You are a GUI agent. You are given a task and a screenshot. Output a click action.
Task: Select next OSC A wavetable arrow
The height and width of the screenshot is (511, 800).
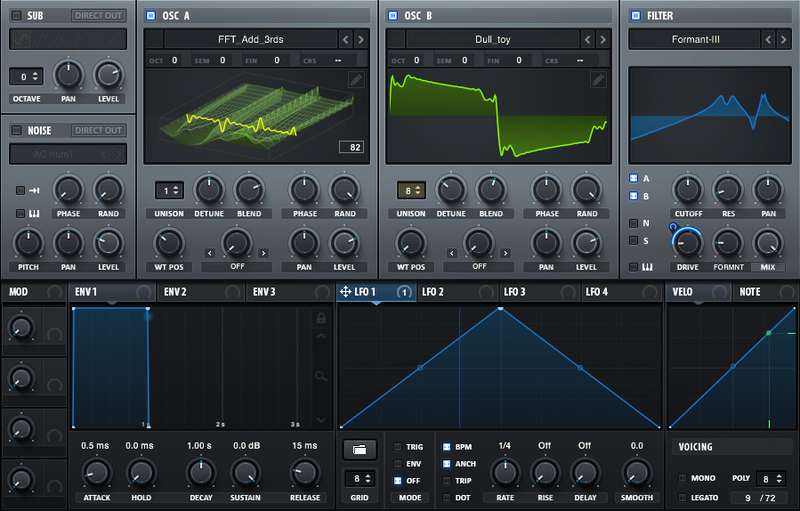coord(361,40)
